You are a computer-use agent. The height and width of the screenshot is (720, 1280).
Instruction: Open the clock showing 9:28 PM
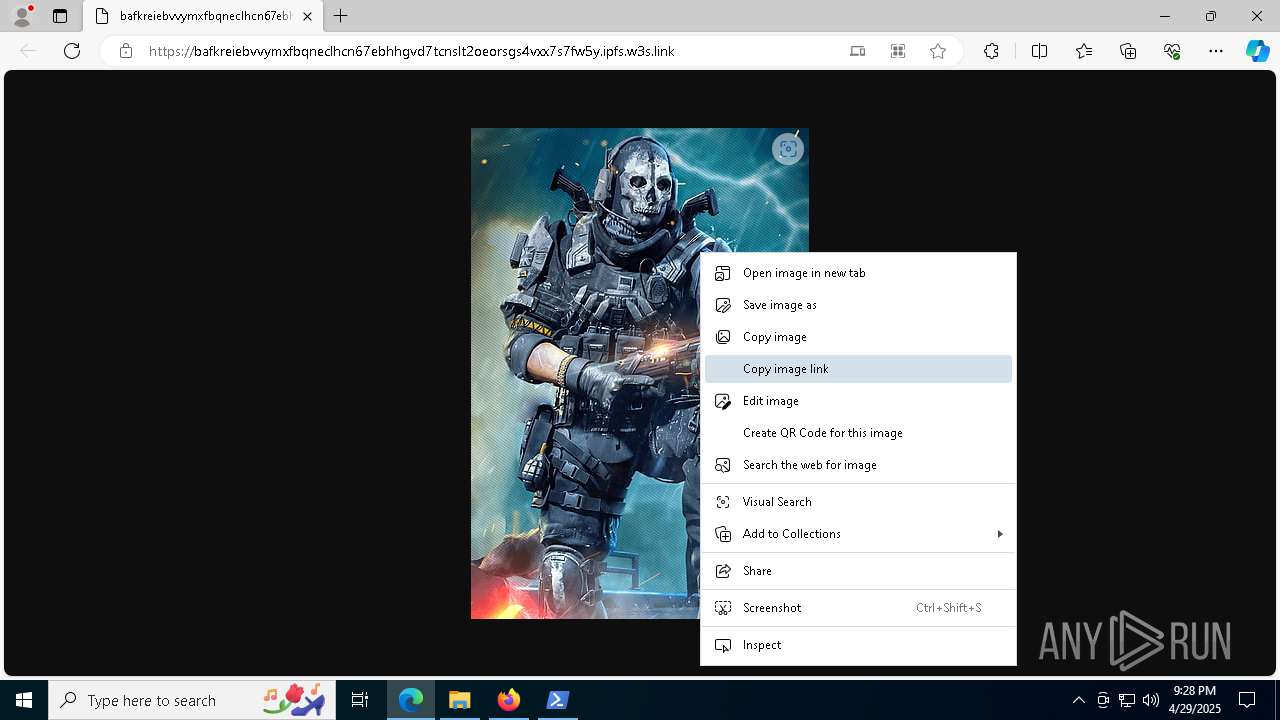click(1196, 700)
